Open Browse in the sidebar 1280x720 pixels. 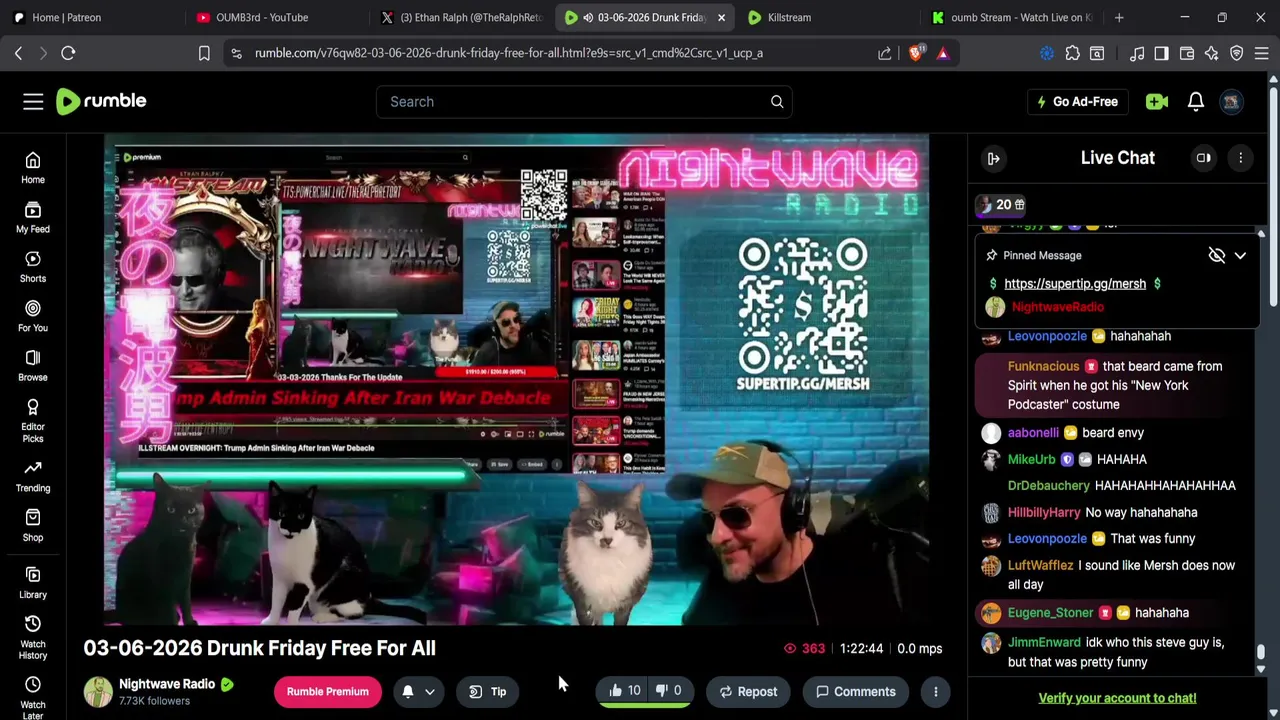[x=33, y=366]
